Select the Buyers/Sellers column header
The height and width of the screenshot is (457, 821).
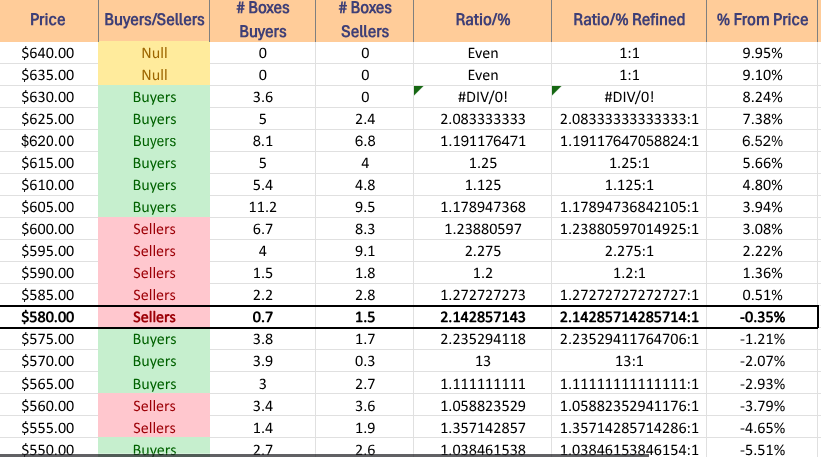click(154, 20)
